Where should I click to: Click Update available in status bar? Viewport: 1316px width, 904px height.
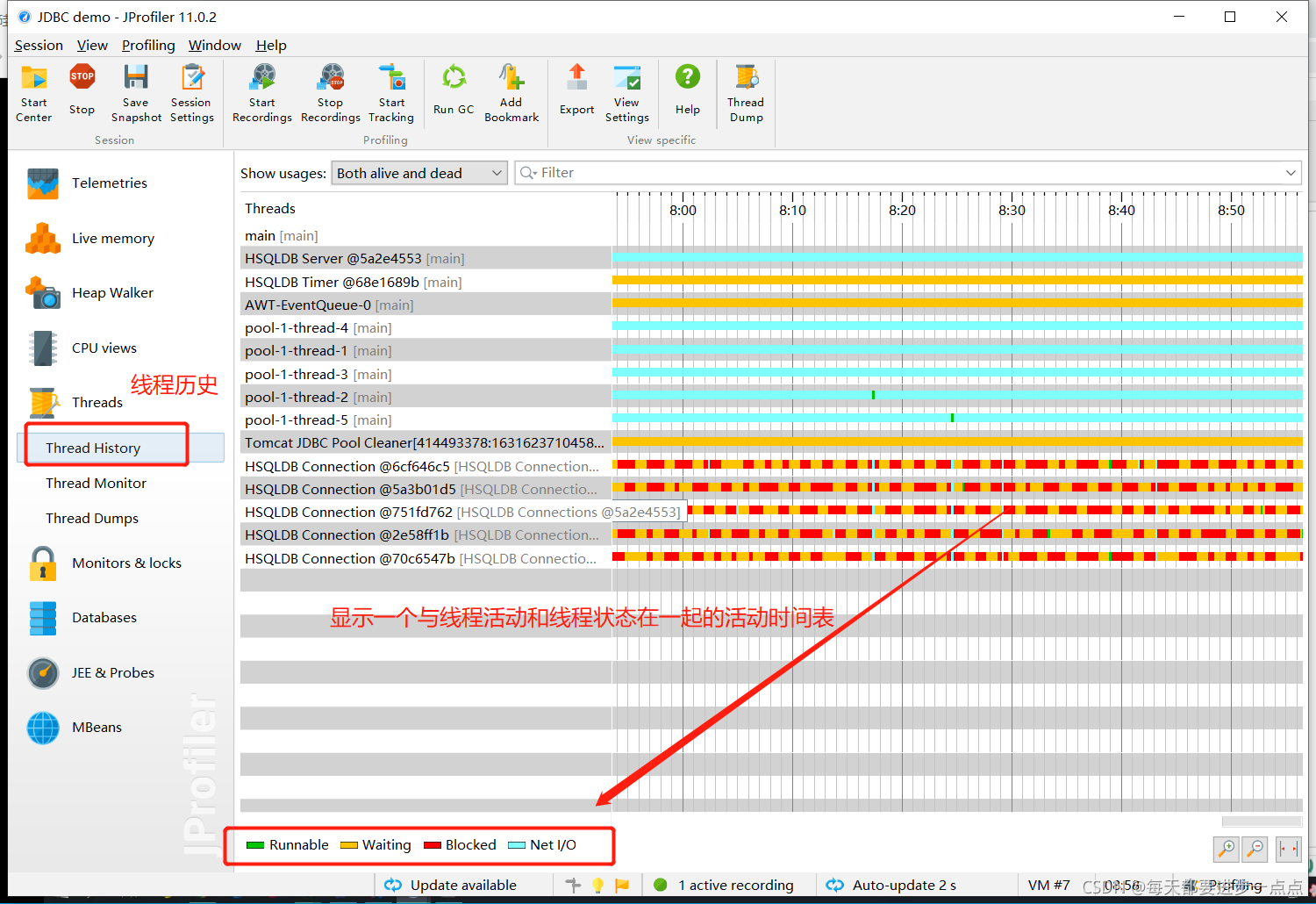pos(450,886)
